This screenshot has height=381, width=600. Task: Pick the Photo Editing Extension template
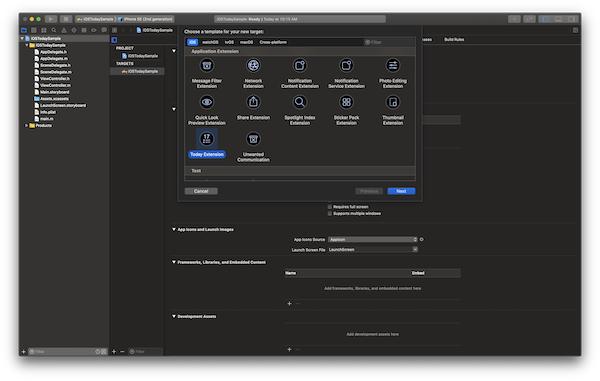click(x=393, y=73)
